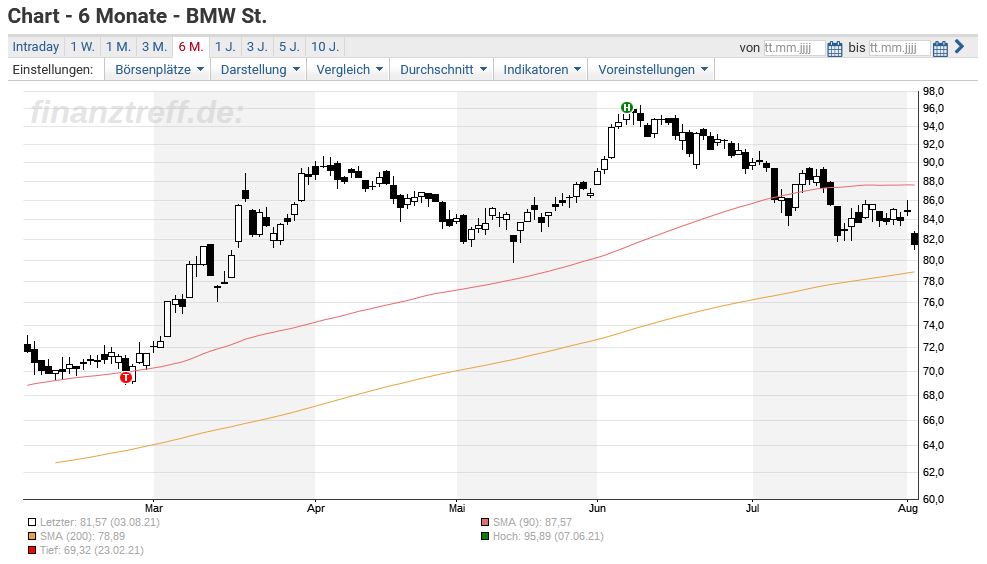987x564 pixels.
Task: Select the 1 W. time range tab
Action: point(82,47)
